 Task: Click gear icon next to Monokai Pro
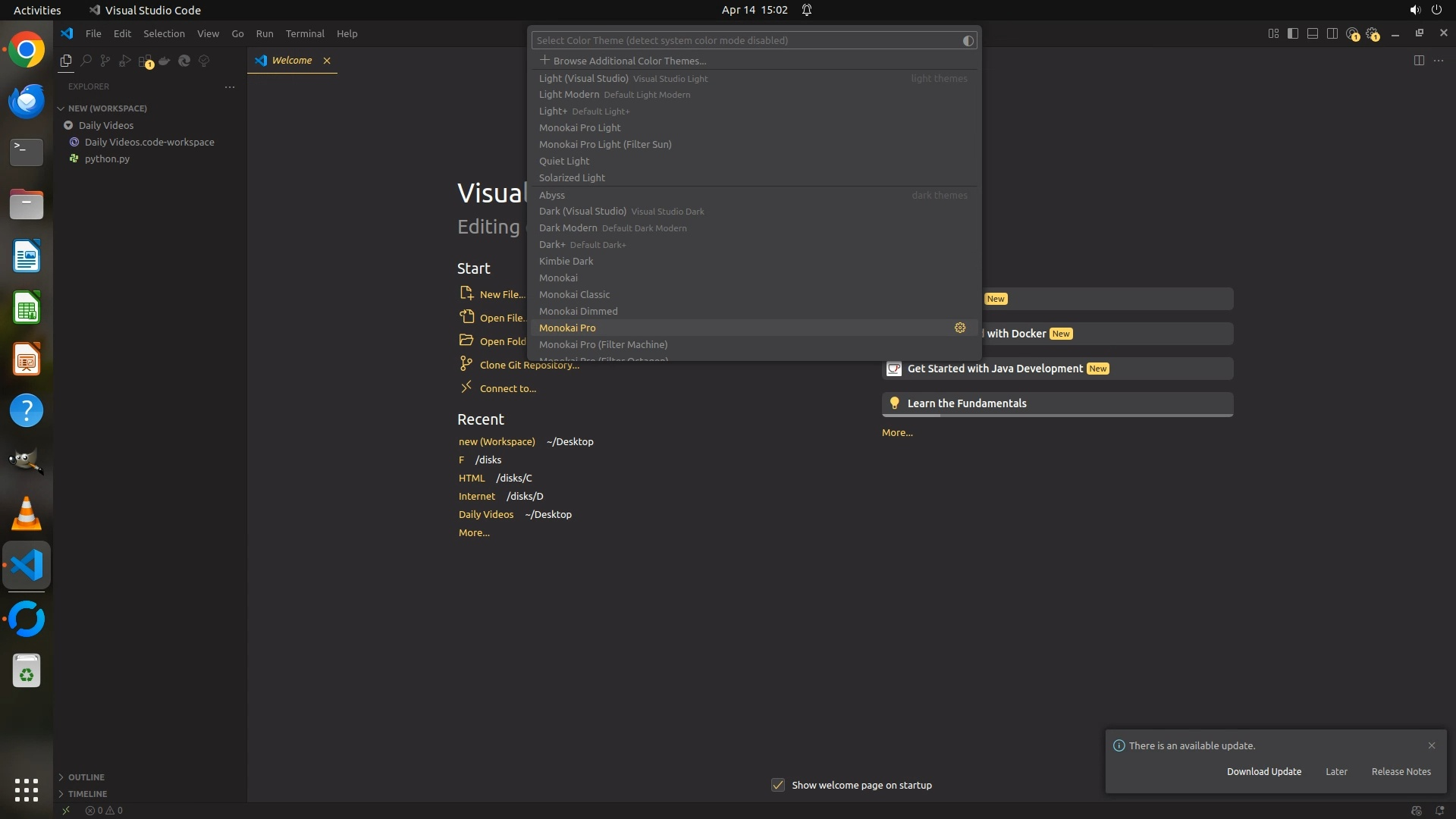[960, 328]
